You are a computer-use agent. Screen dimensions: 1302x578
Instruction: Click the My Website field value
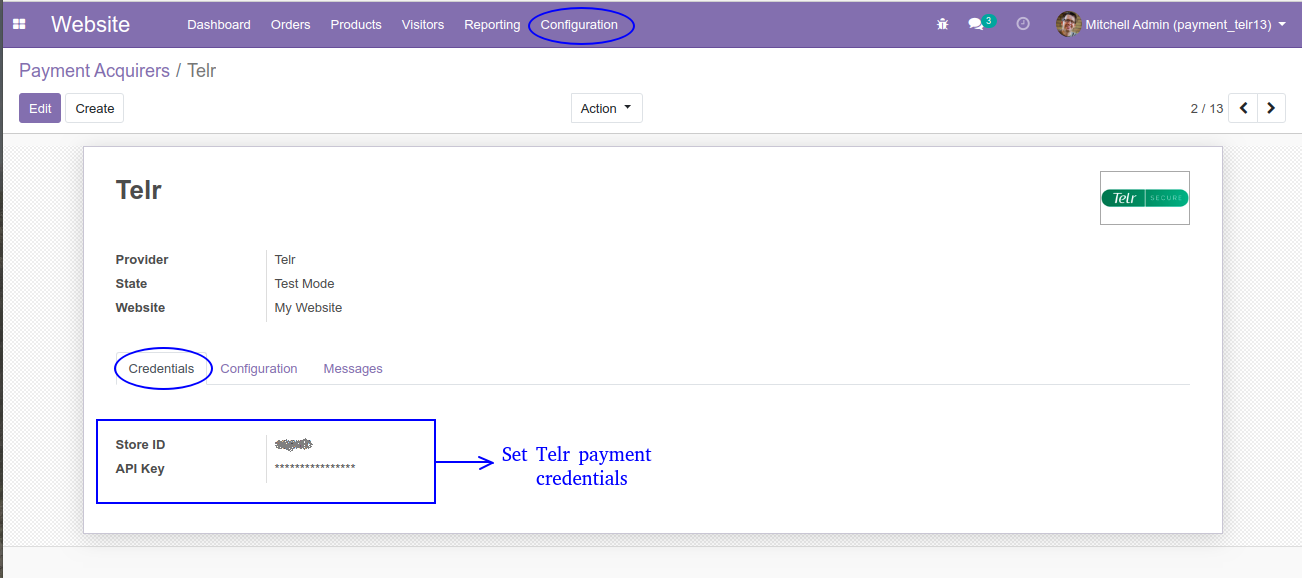pyautogui.click(x=308, y=308)
